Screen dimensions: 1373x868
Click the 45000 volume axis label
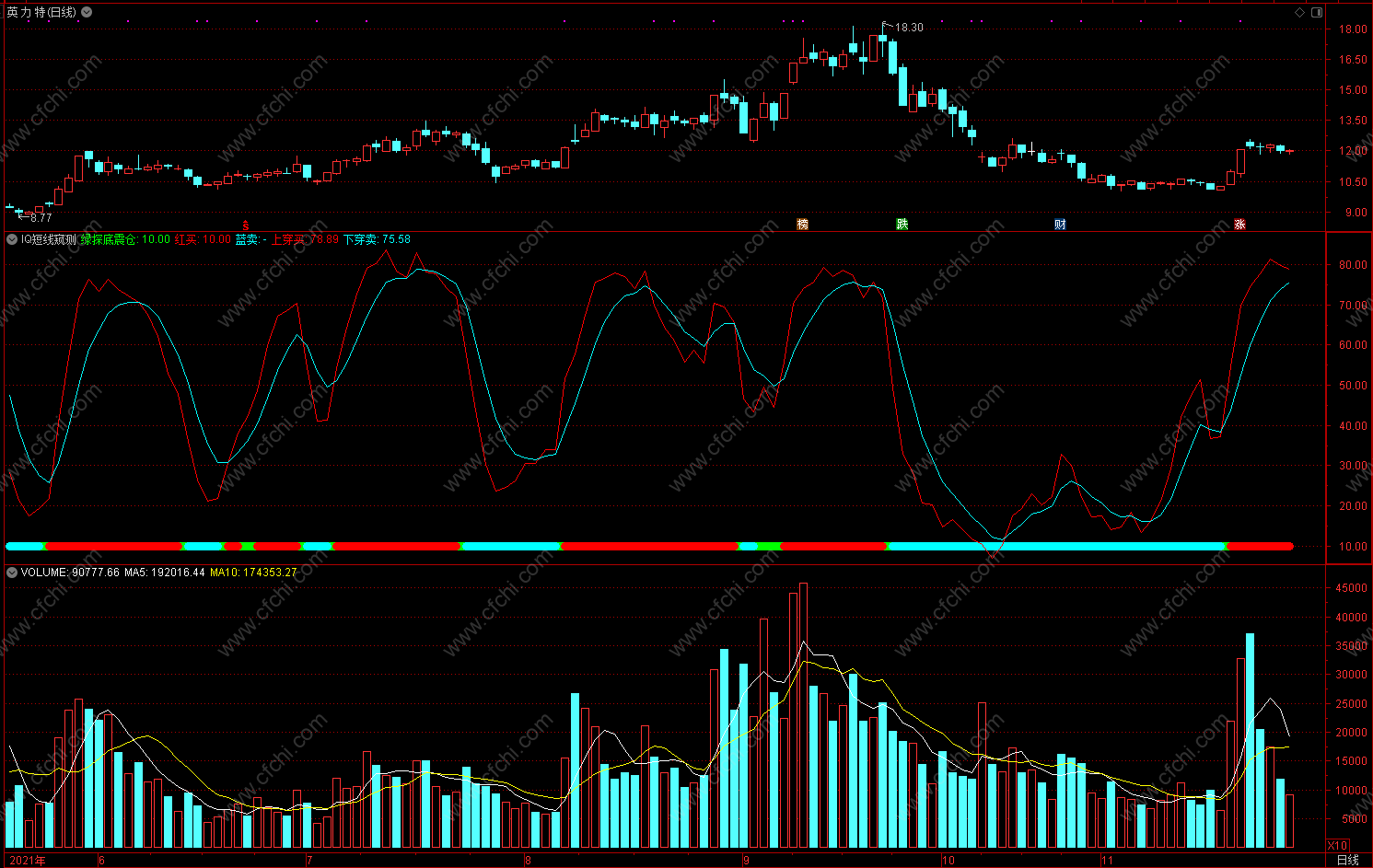(1351, 588)
